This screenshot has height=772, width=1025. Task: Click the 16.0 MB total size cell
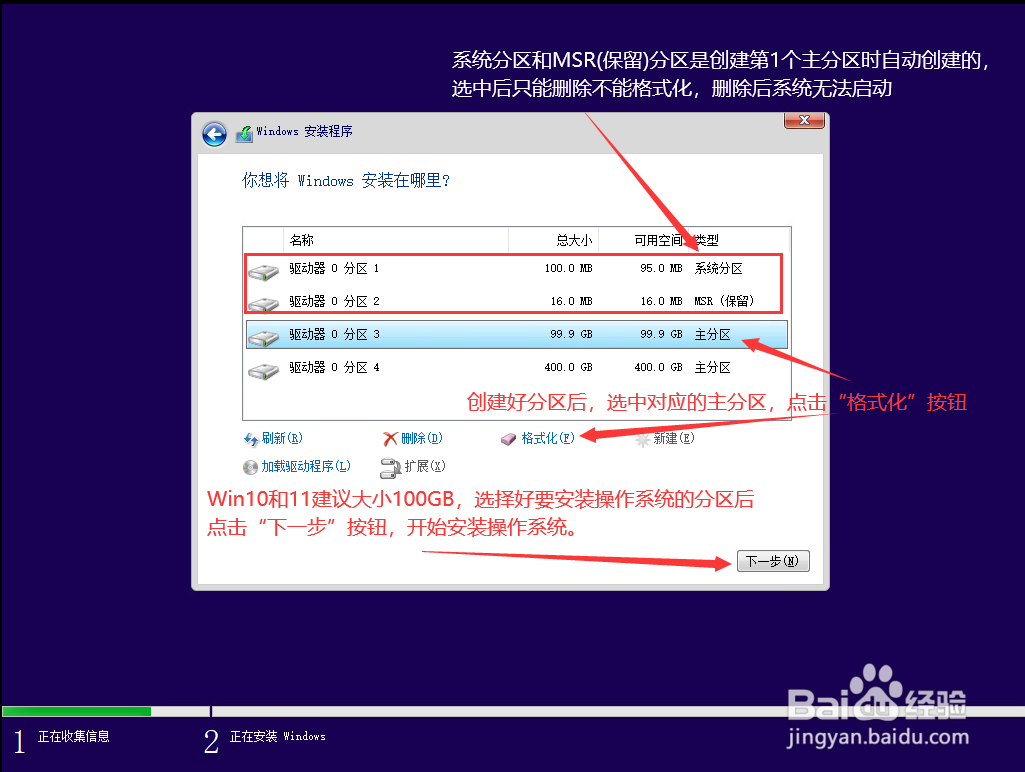[x=571, y=301]
